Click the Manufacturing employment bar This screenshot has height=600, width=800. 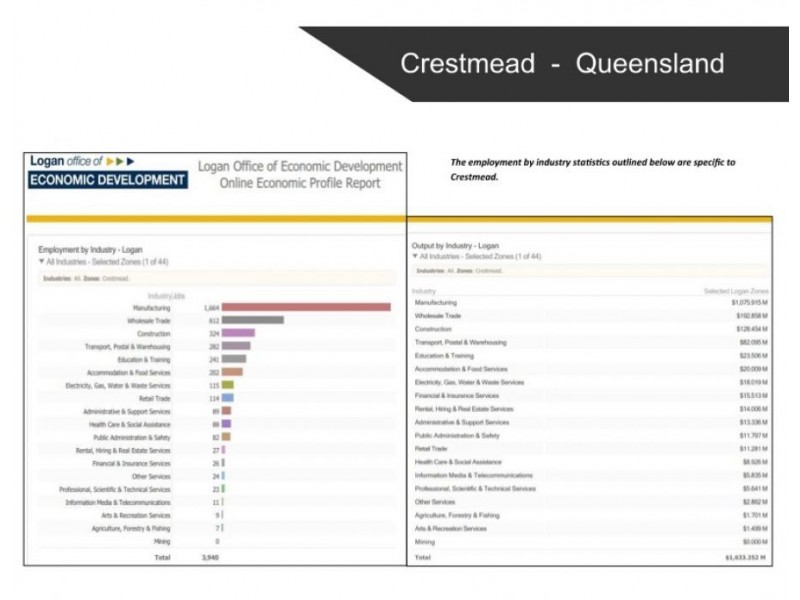point(305,307)
